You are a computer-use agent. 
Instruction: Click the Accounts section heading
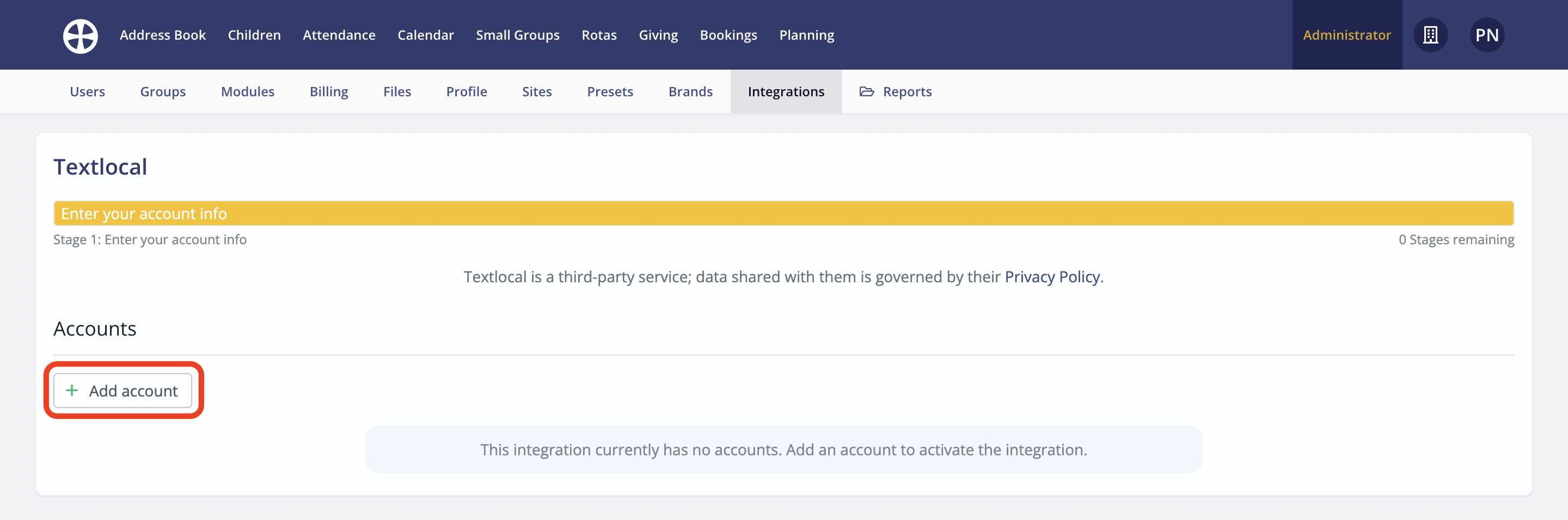pos(95,329)
